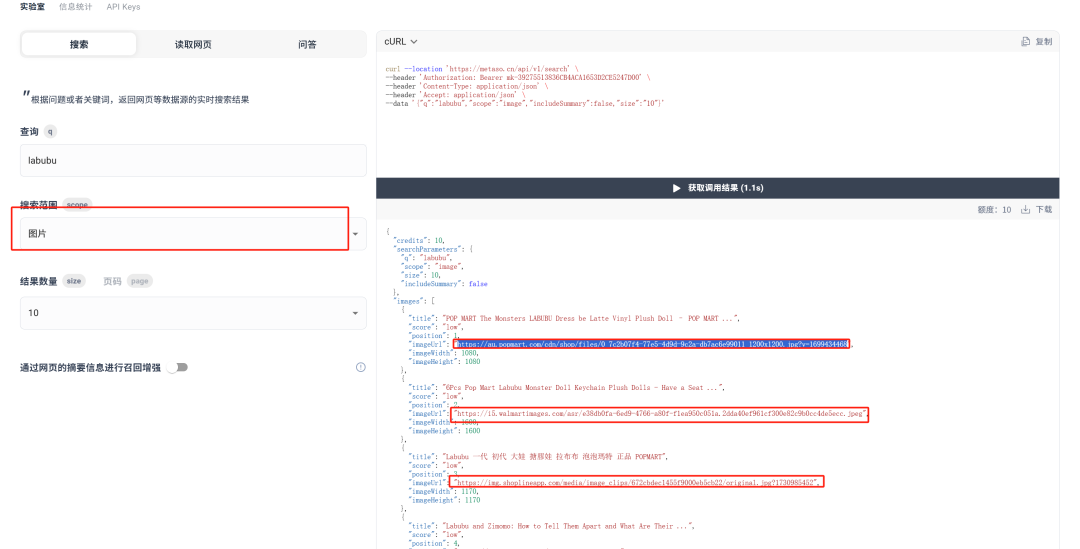Click the title "POP MART The Monsters LABUBU Dress"
Screen dimensions: 1080x549
click(x=593, y=318)
